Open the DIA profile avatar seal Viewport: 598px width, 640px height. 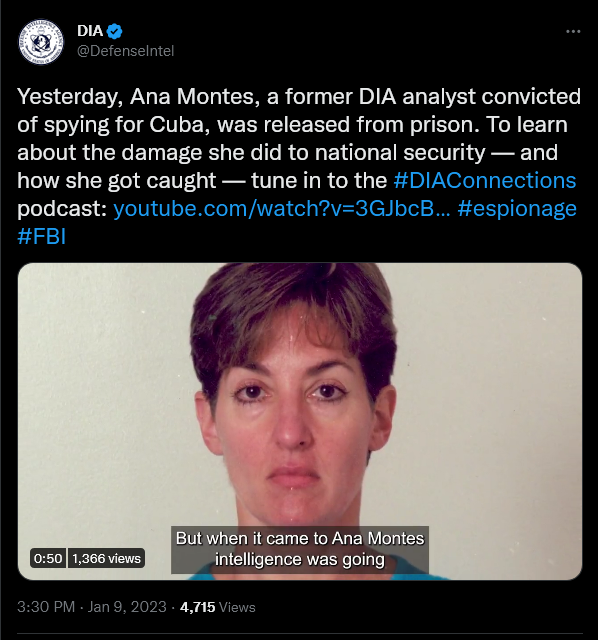coord(41,41)
